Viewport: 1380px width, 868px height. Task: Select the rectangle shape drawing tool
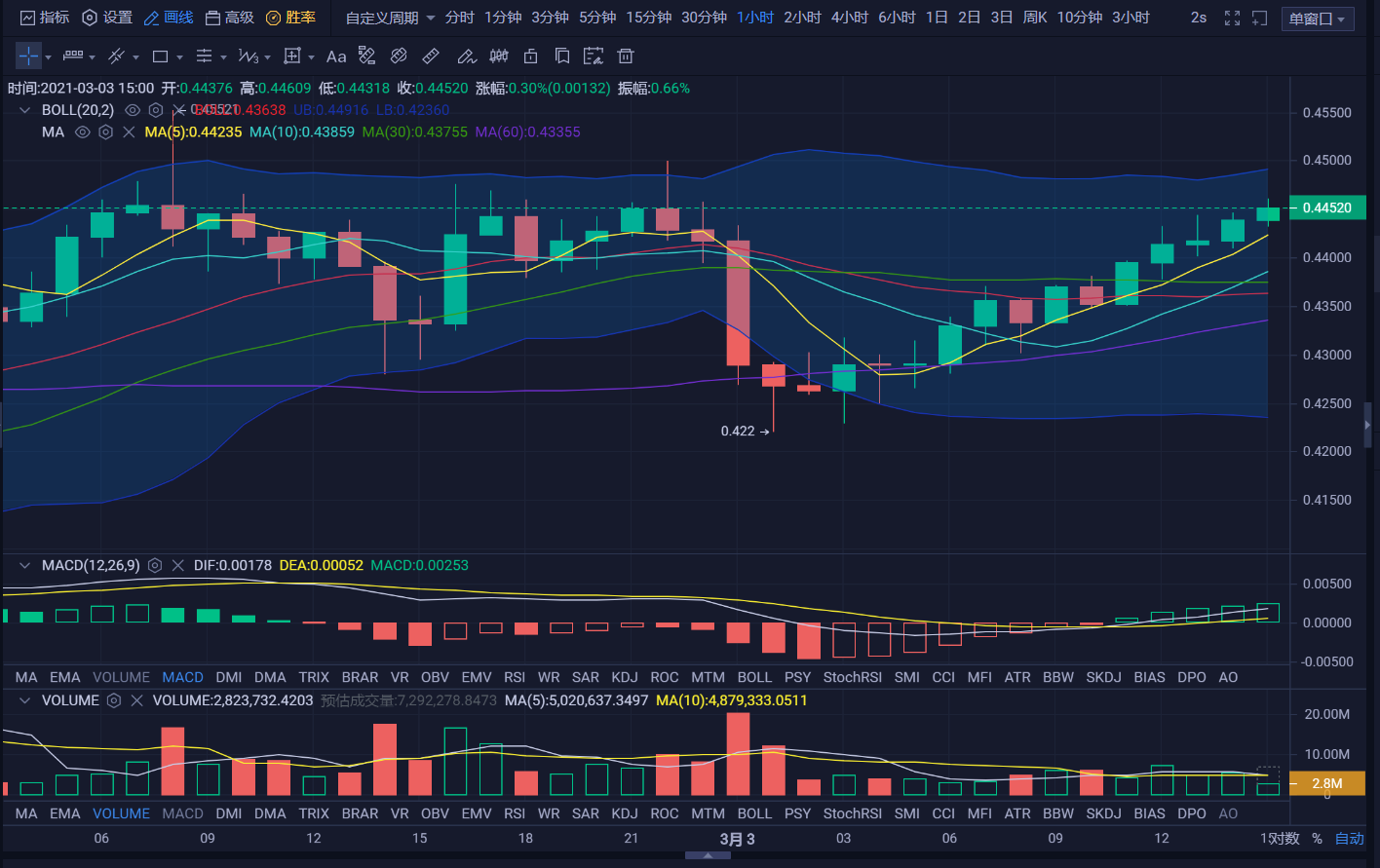161,57
